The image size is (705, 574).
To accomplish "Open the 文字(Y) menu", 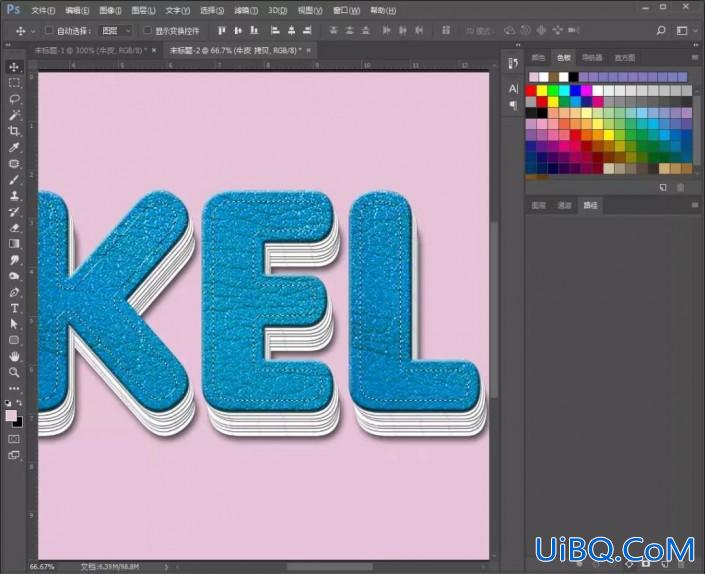I will pos(178,10).
